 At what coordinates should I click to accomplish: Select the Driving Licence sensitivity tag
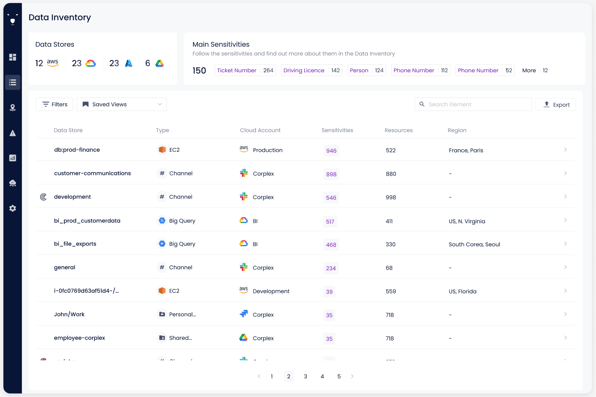[312, 70]
